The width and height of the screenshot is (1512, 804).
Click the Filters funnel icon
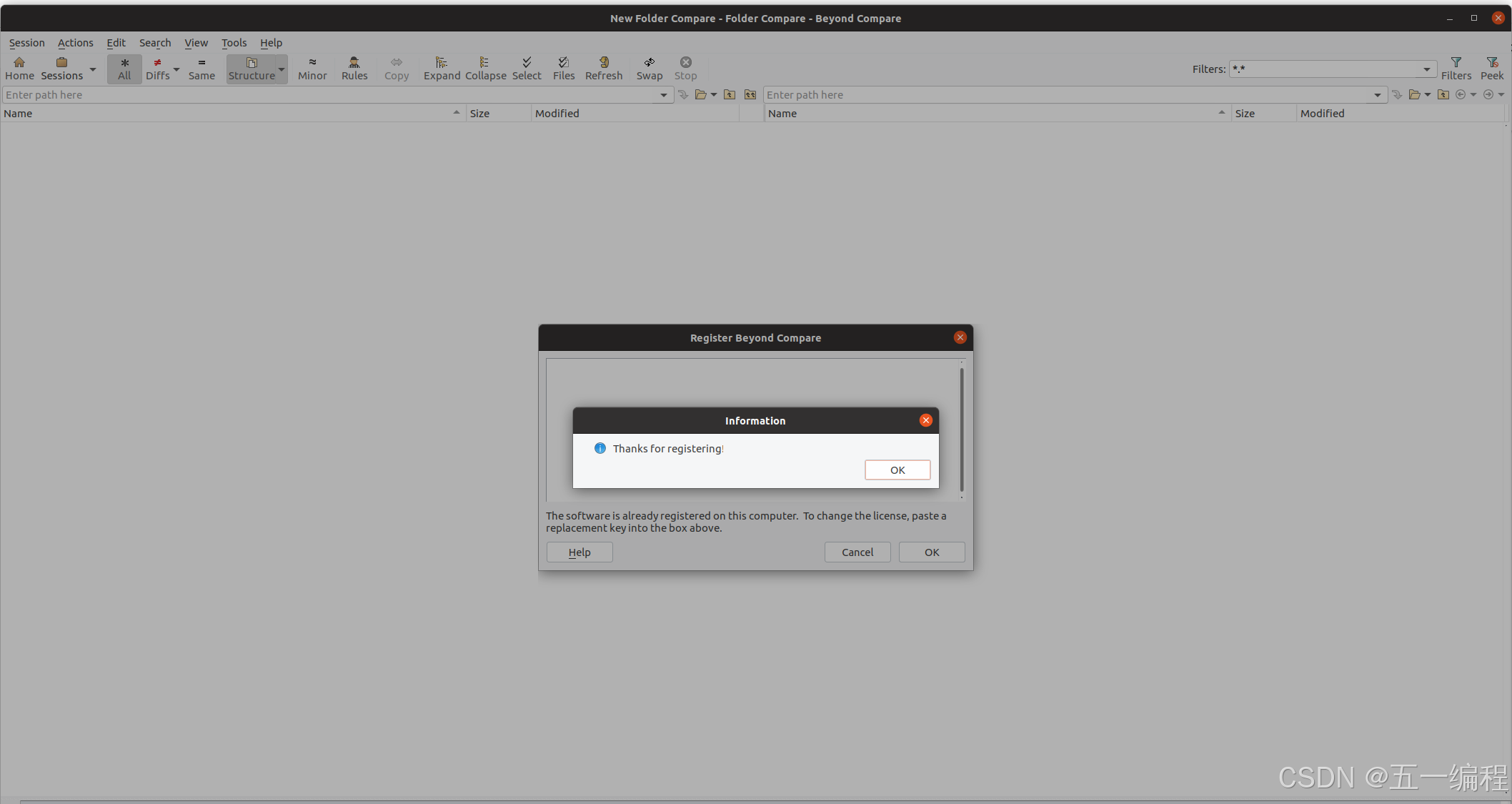pos(1456,69)
